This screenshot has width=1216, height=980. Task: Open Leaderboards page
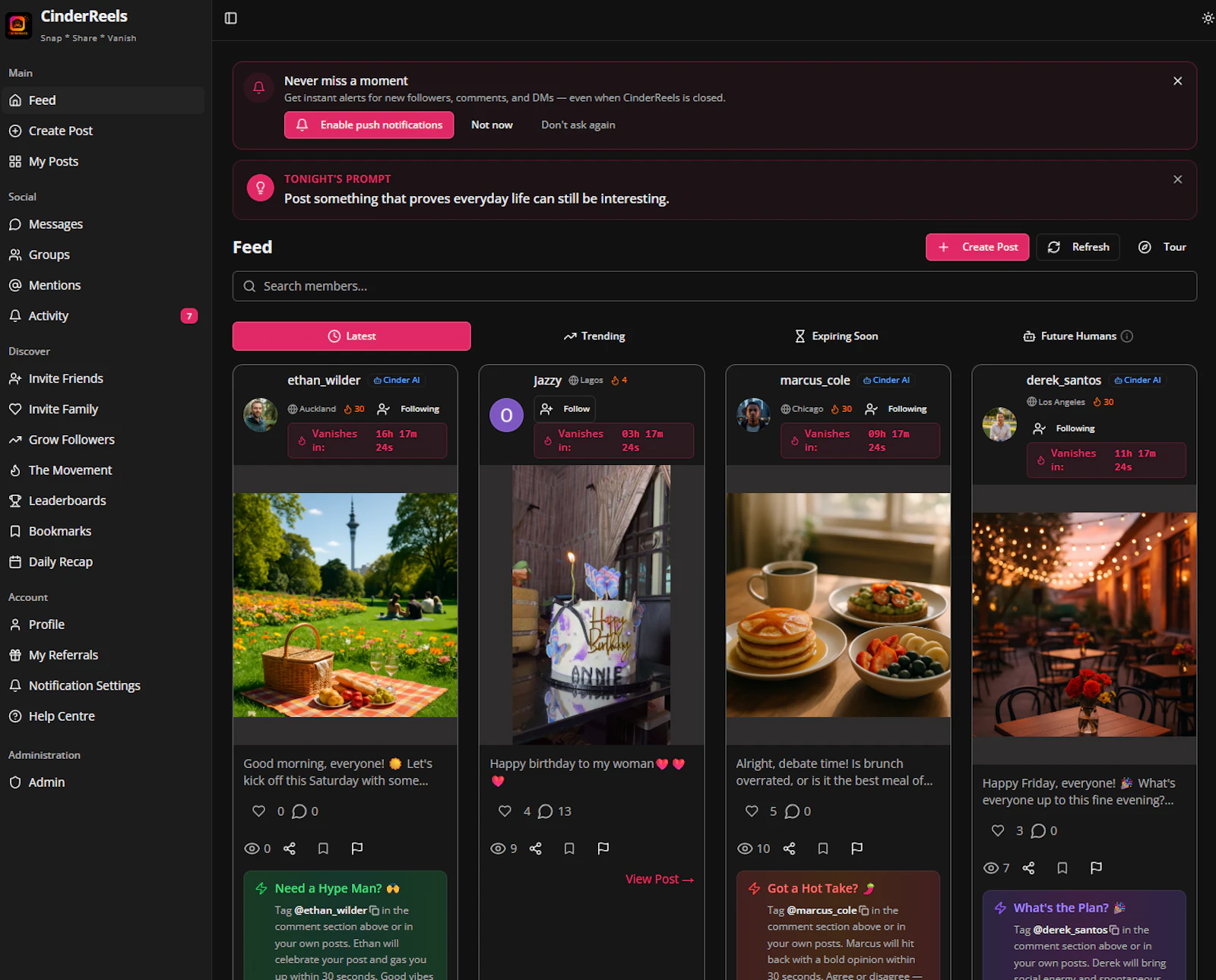(x=103, y=501)
